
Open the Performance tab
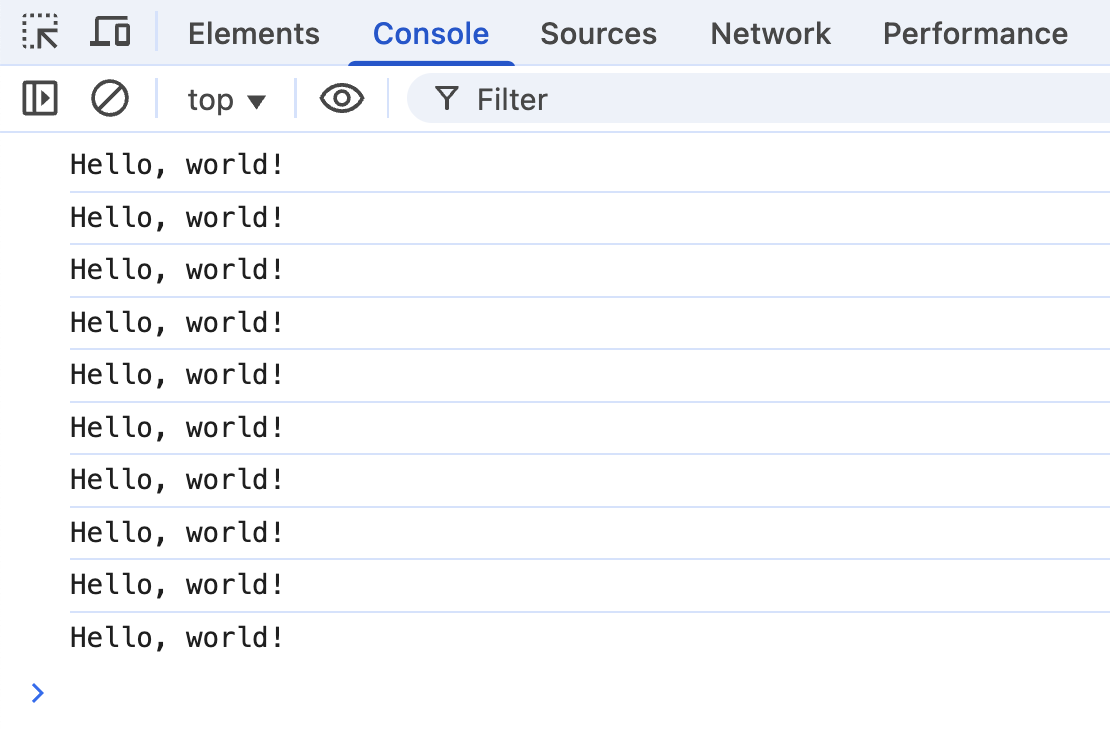click(x=975, y=34)
